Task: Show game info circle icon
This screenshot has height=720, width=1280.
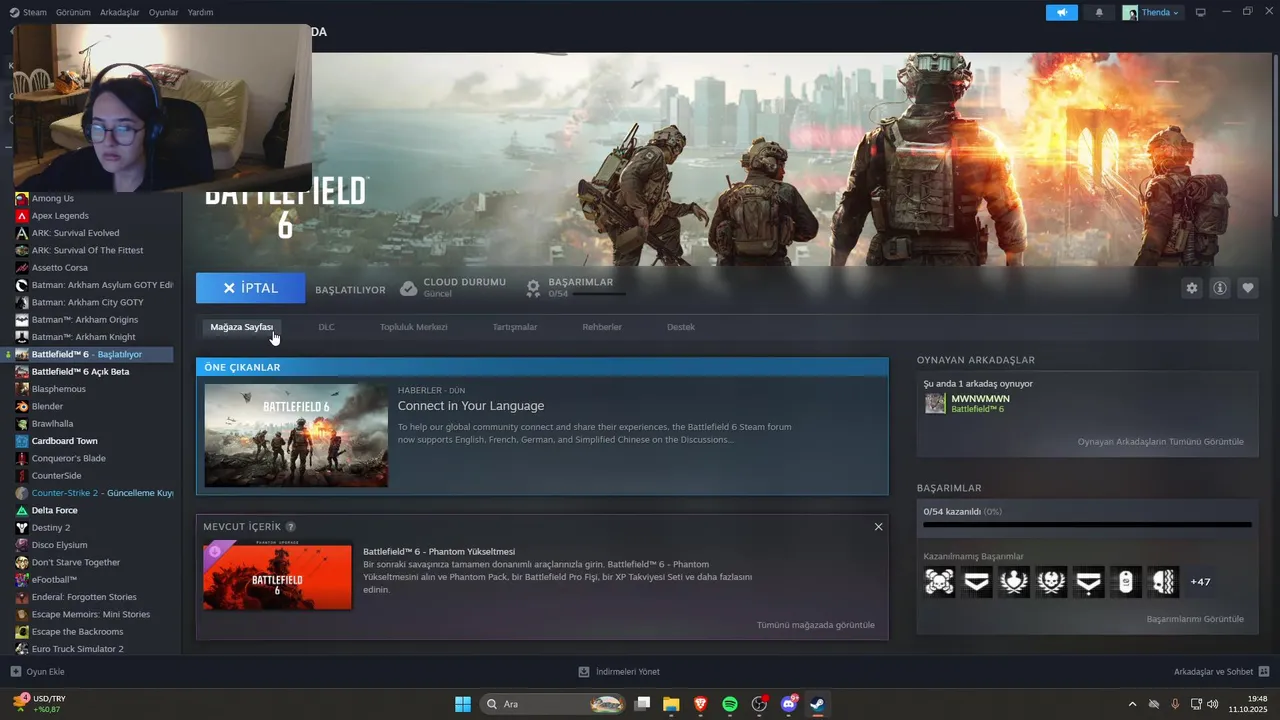Action: click(1220, 288)
